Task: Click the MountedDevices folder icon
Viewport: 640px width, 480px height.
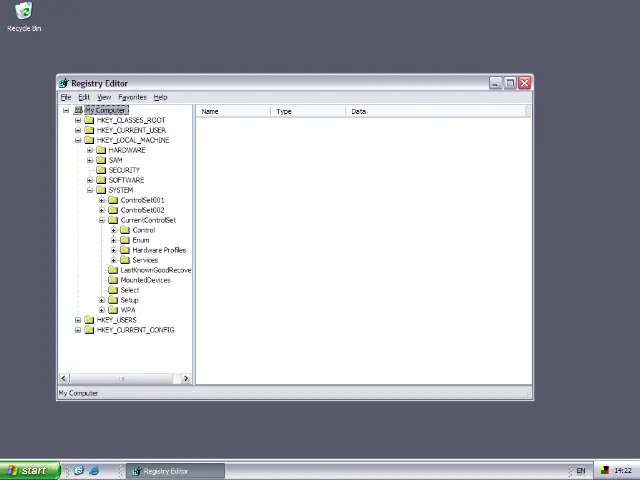Action: point(113,280)
